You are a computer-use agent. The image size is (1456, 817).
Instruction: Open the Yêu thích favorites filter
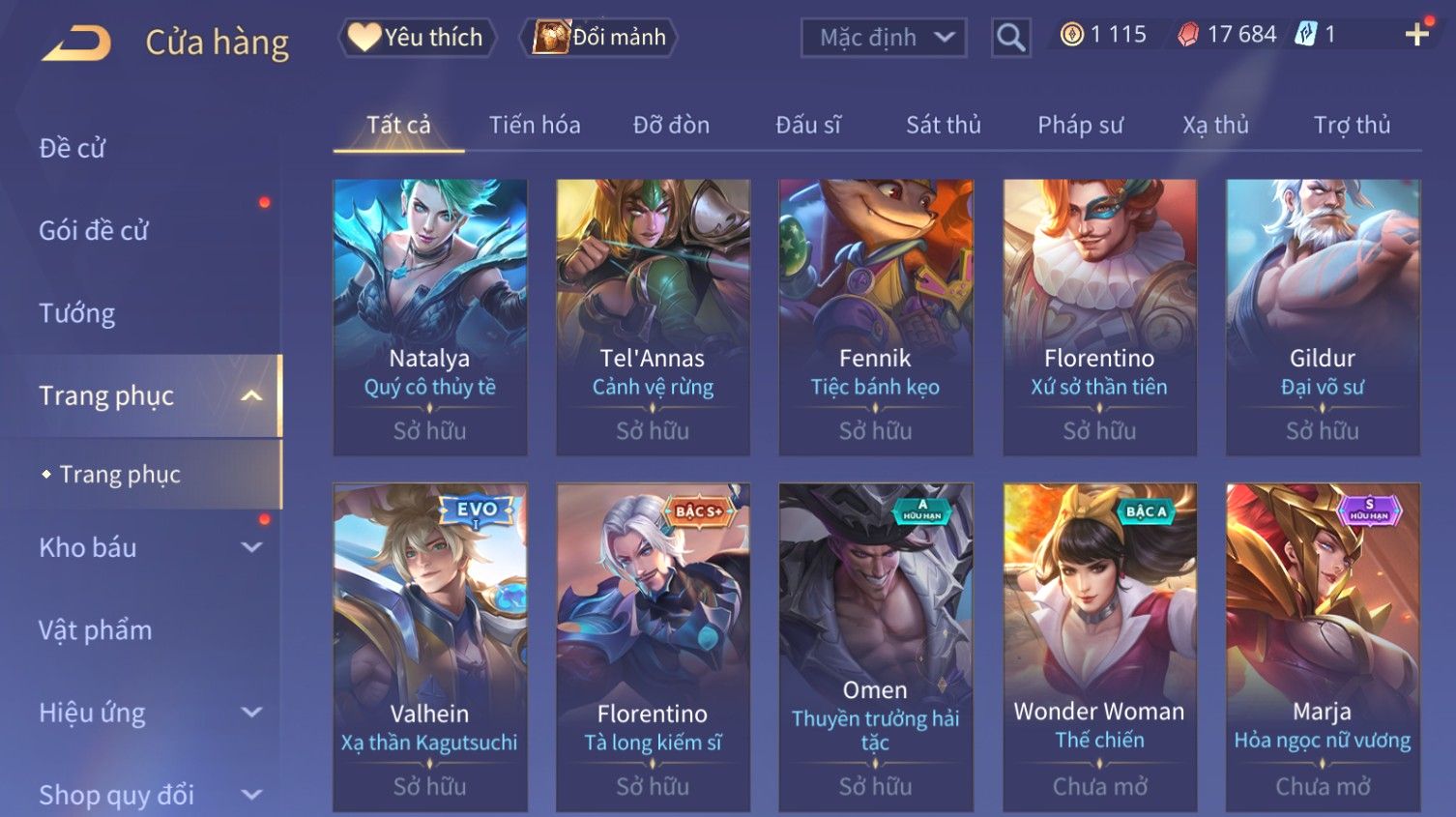[x=417, y=38]
